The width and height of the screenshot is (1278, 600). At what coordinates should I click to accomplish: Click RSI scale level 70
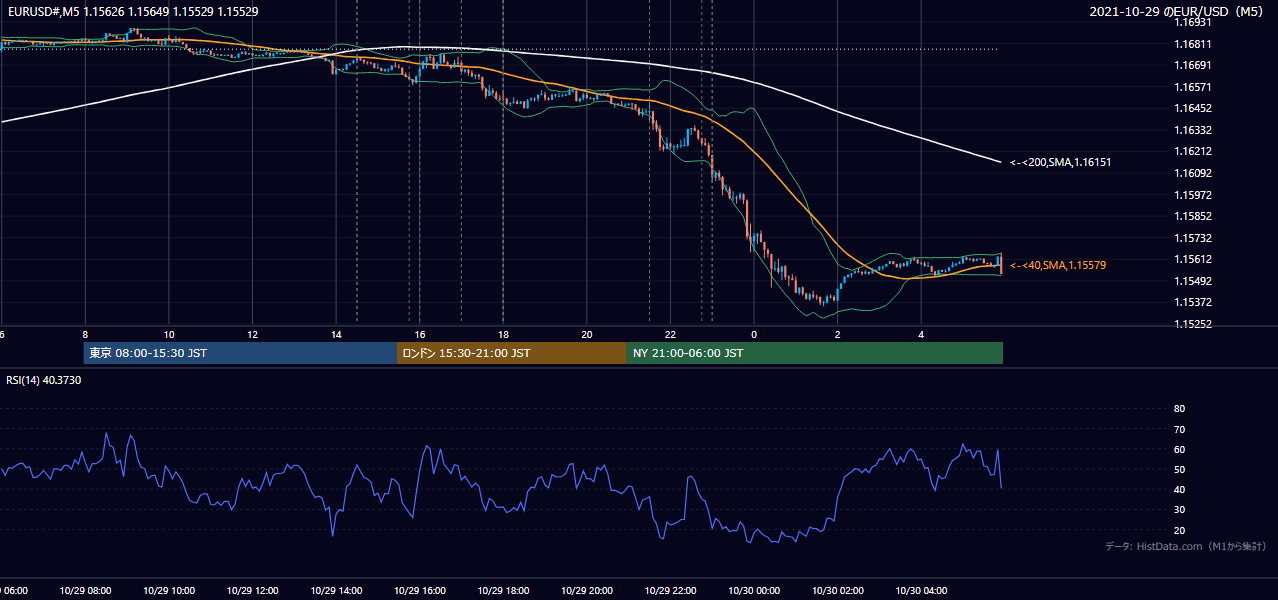[x=1179, y=429]
